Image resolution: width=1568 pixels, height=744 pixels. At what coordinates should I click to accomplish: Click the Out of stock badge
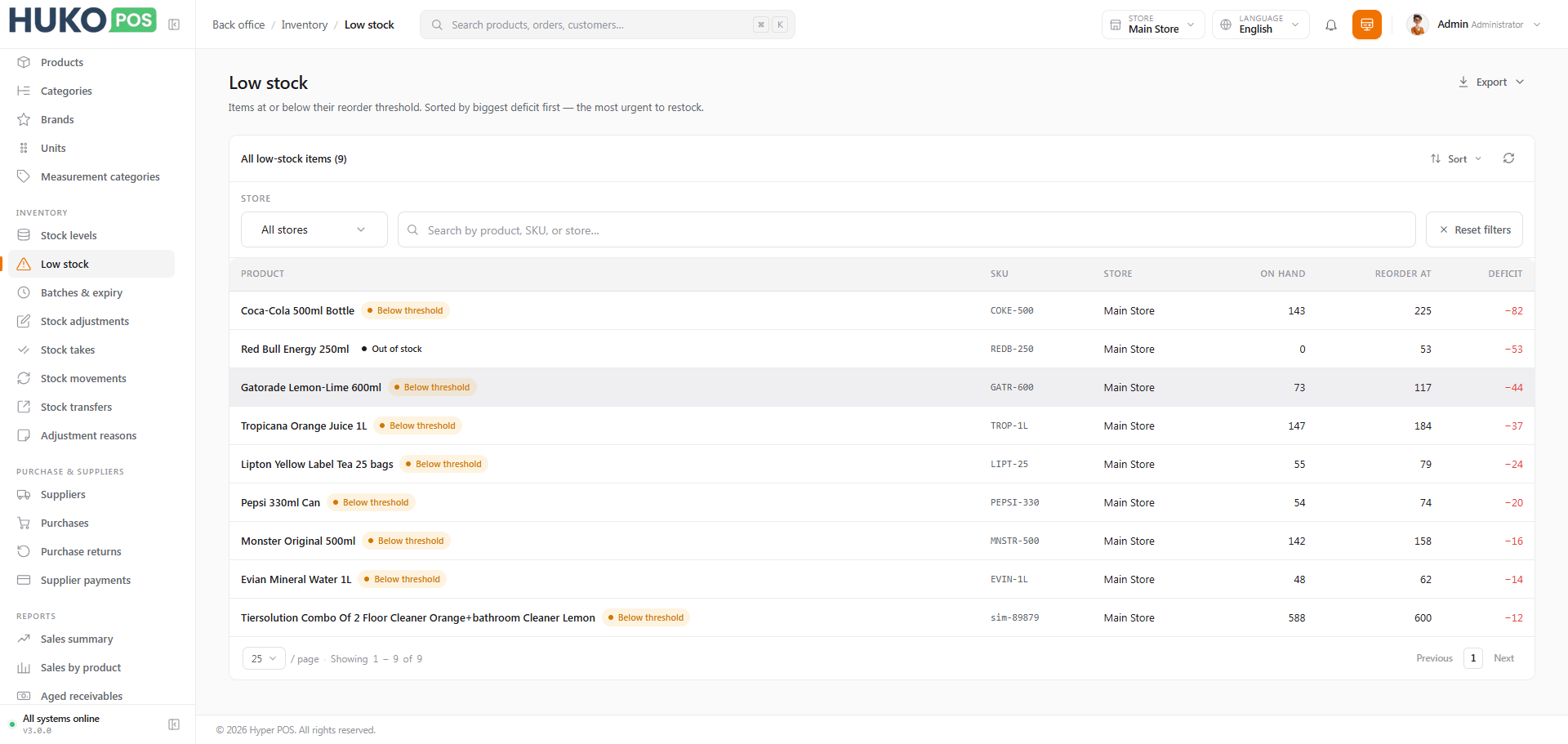391,349
